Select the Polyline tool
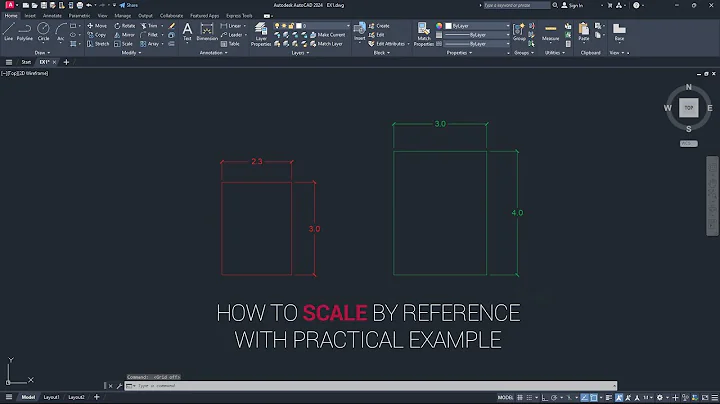The image size is (720, 404). click(24, 32)
